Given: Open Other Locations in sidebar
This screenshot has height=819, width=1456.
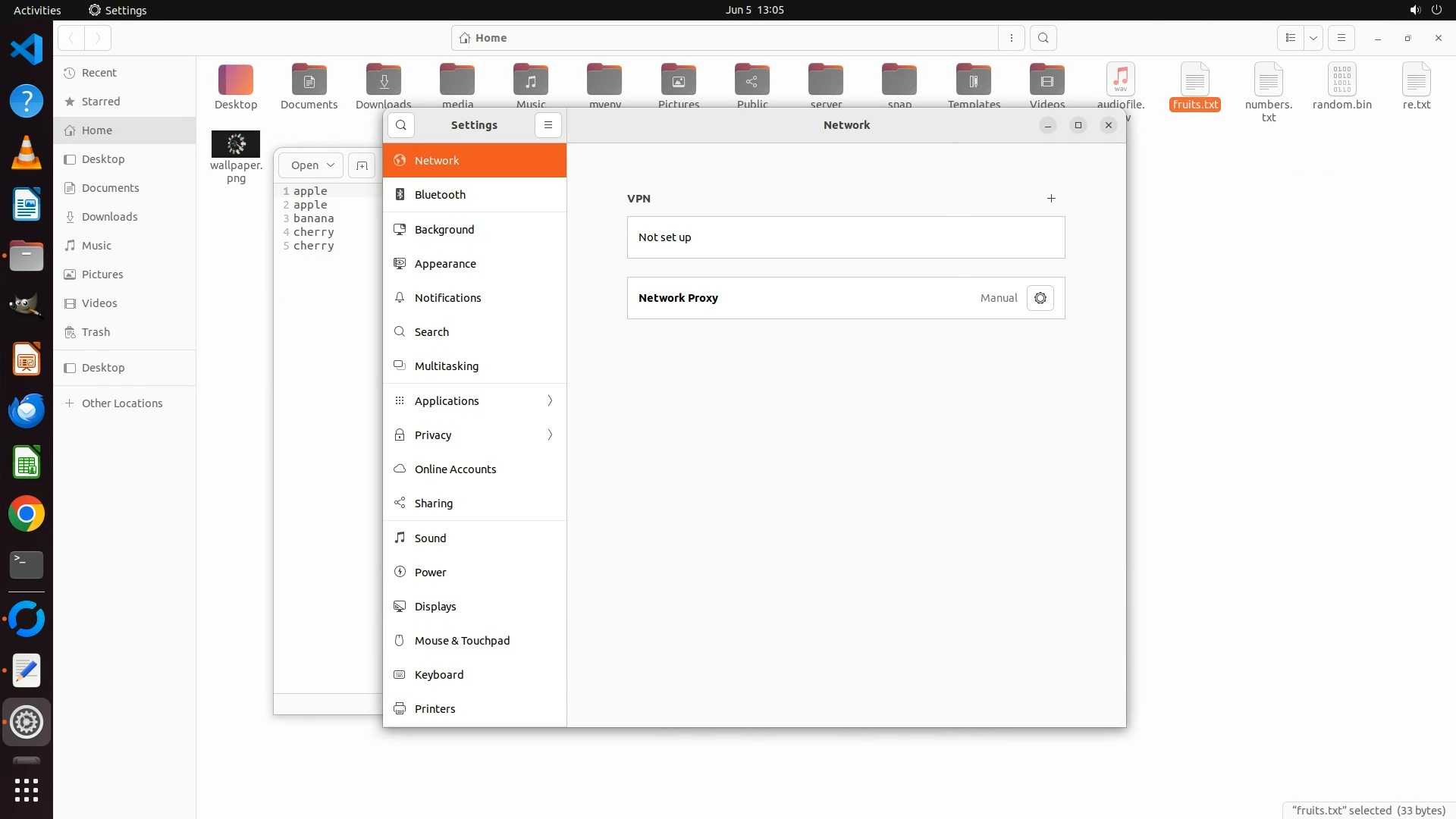Looking at the screenshot, I should 122,403.
